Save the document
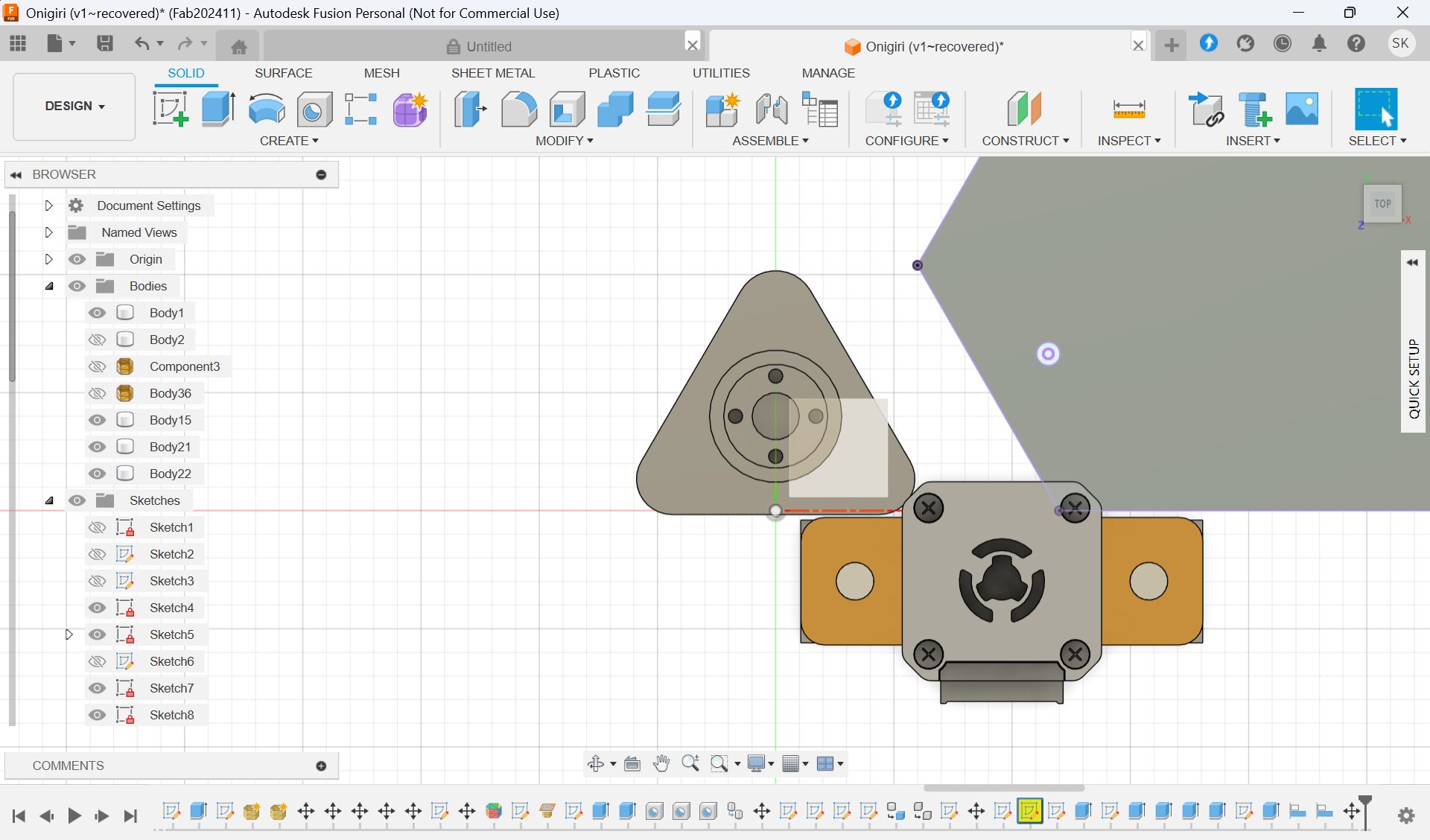The height and width of the screenshot is (840, 1430). (105, 43)
